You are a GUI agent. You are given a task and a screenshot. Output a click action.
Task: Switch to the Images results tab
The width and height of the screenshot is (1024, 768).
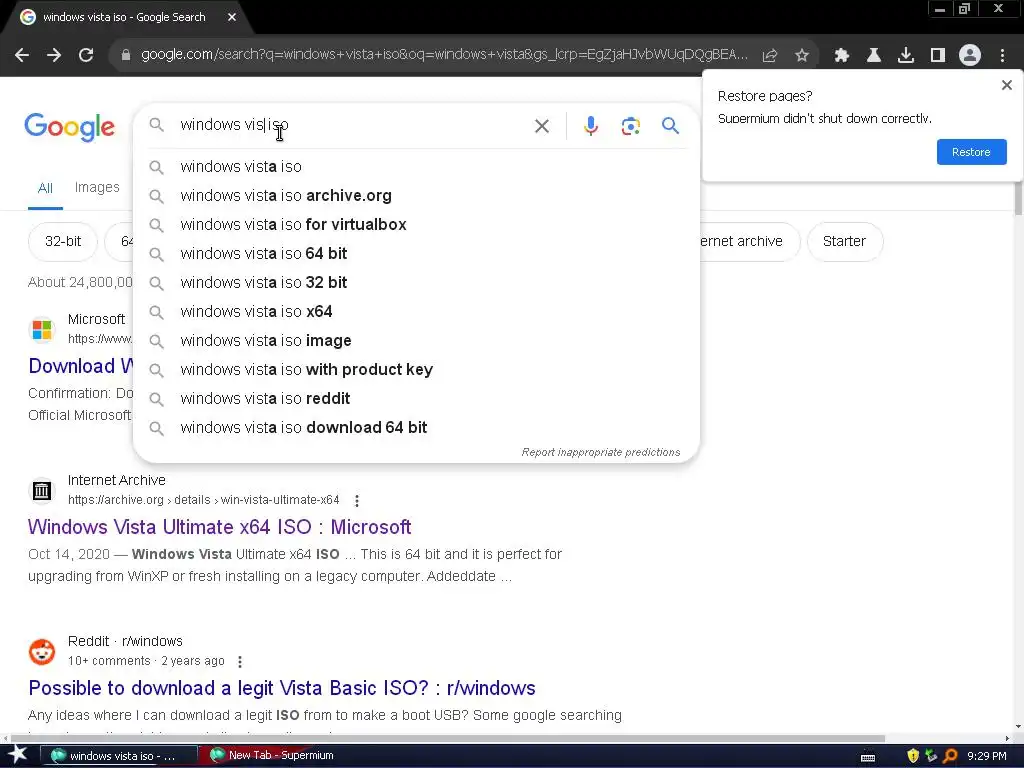click(97, 187)
